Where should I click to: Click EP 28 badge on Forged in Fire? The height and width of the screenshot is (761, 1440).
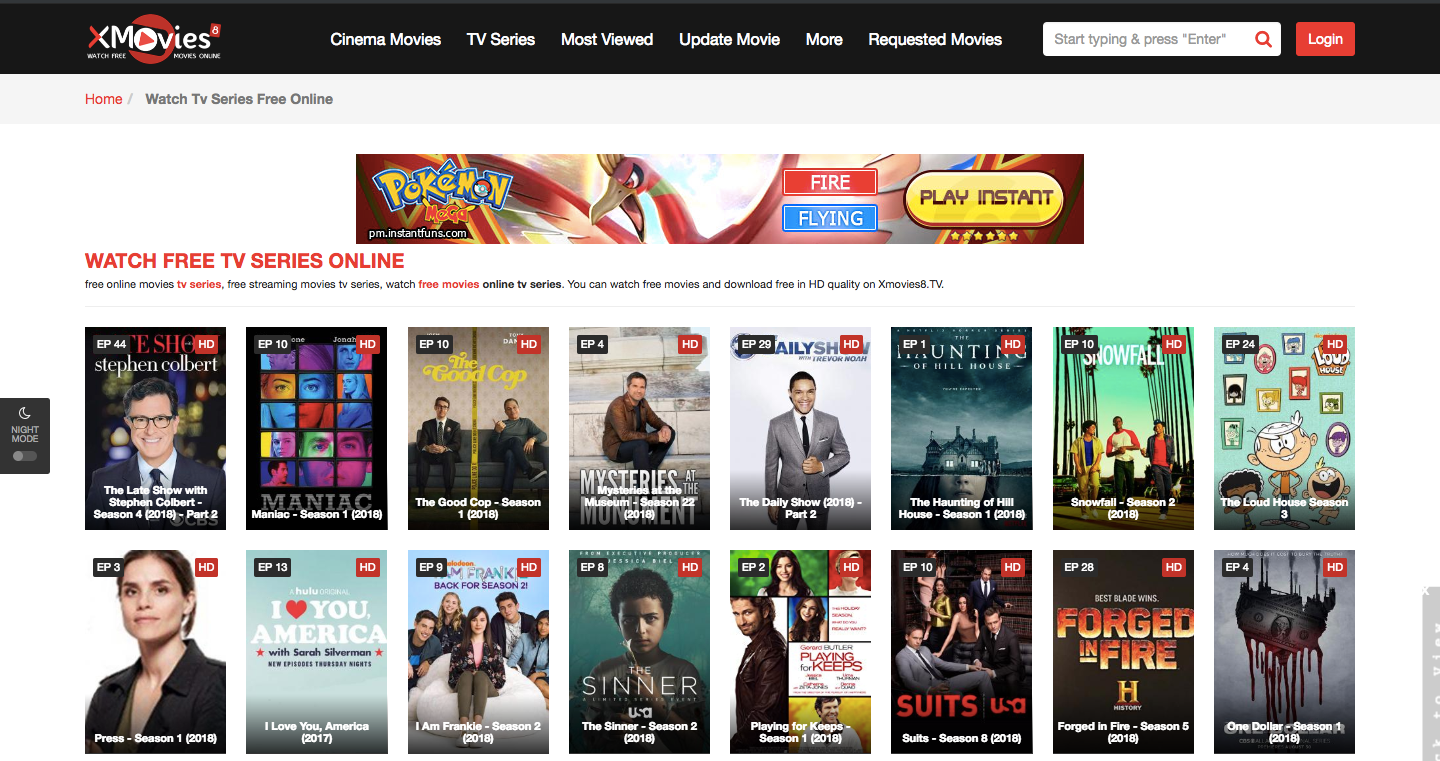[1079, 567]
